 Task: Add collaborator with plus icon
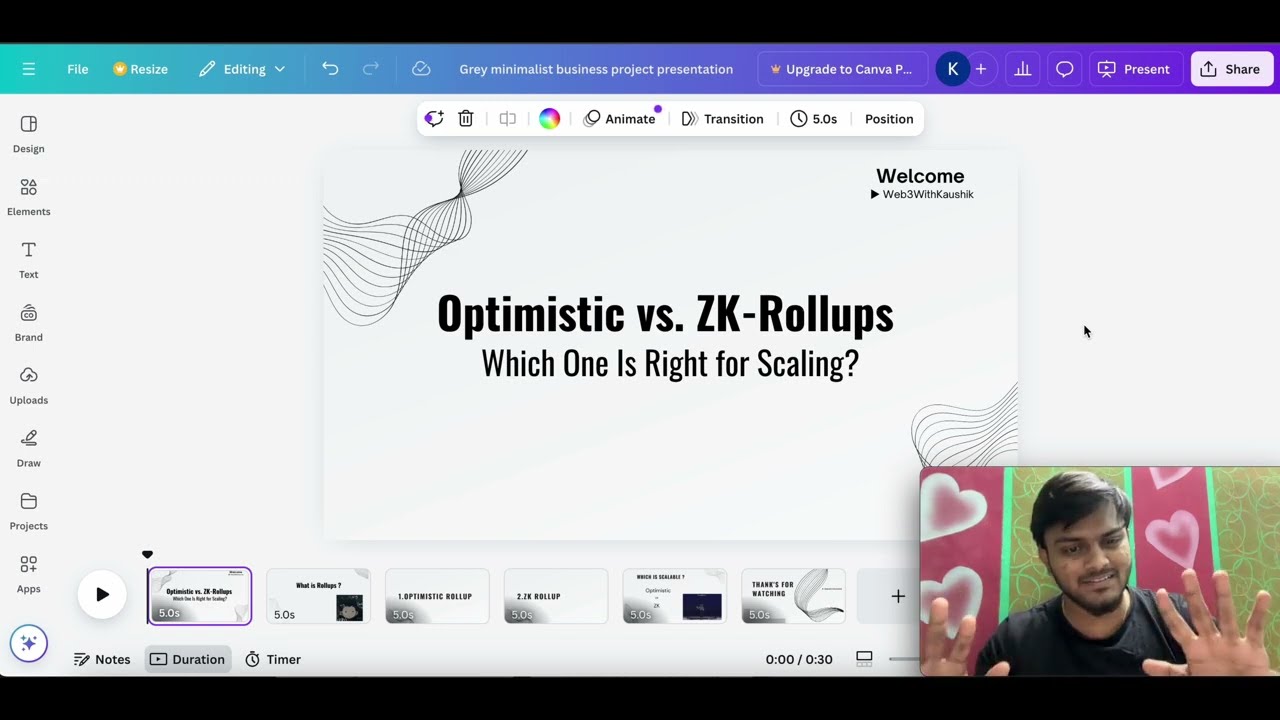pyautogui.click(x=981, y=69)
